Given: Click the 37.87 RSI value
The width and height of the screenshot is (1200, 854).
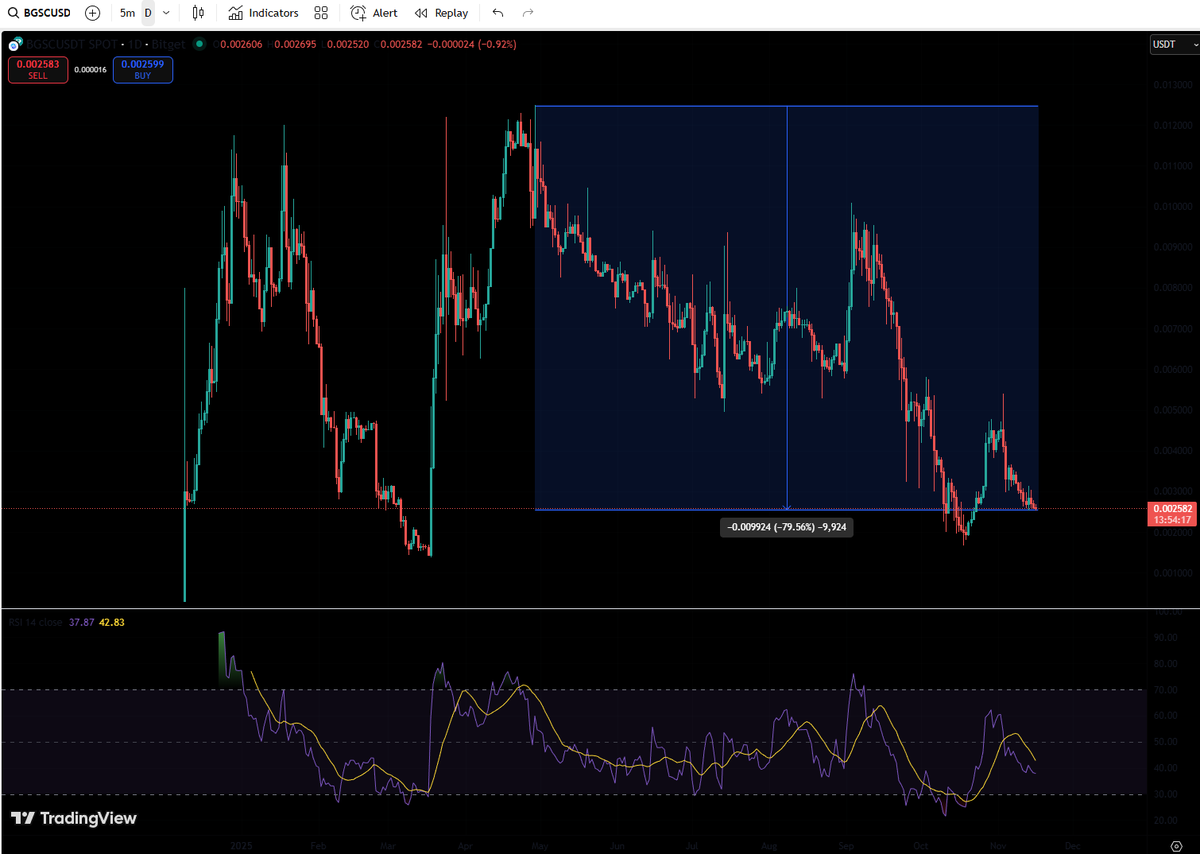Looking at the screenshot, I should click(80, 622).
